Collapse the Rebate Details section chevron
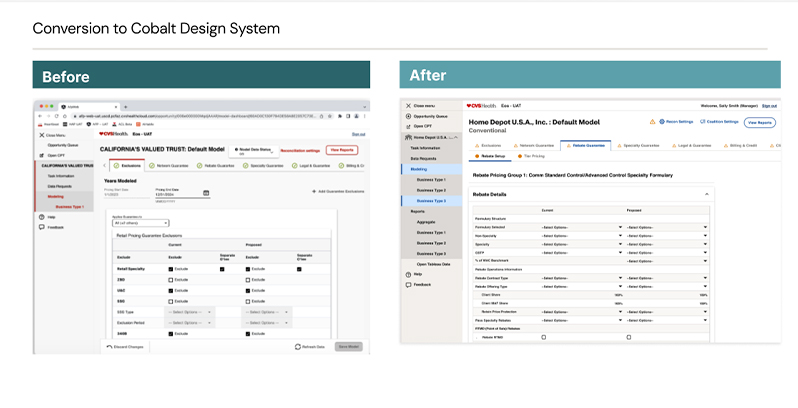The width and height of the screenshot is (798, 408). [706, 194]
